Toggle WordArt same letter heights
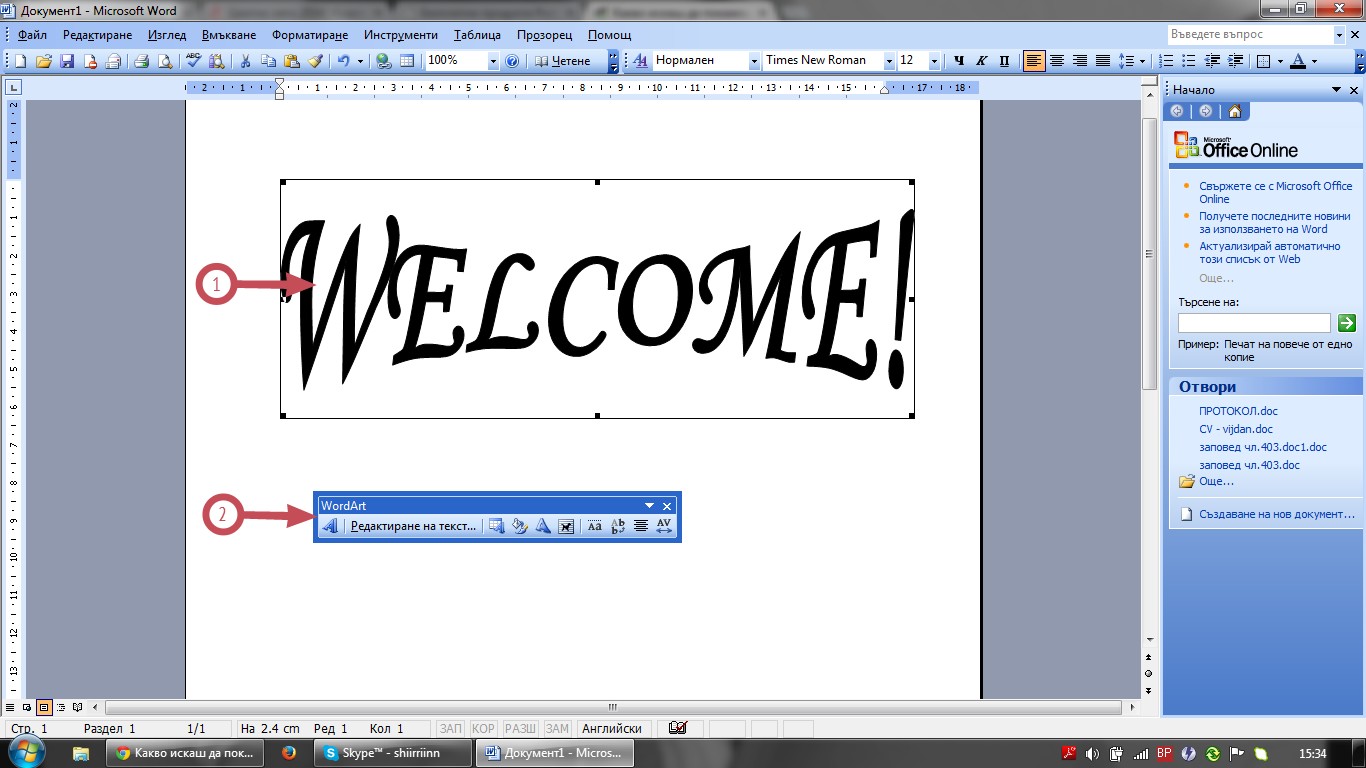The height and width of the screenshot is (768, 1366). point(595,526)
